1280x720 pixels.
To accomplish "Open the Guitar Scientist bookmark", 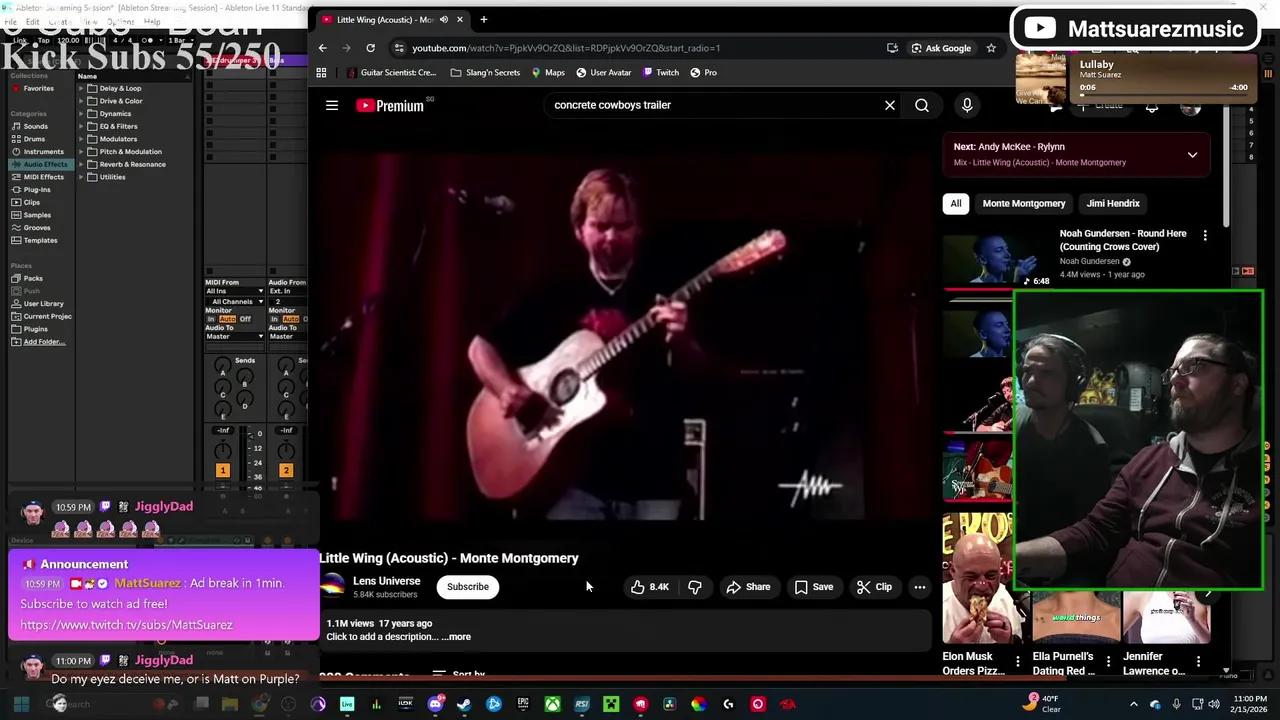I will point(391,72).
